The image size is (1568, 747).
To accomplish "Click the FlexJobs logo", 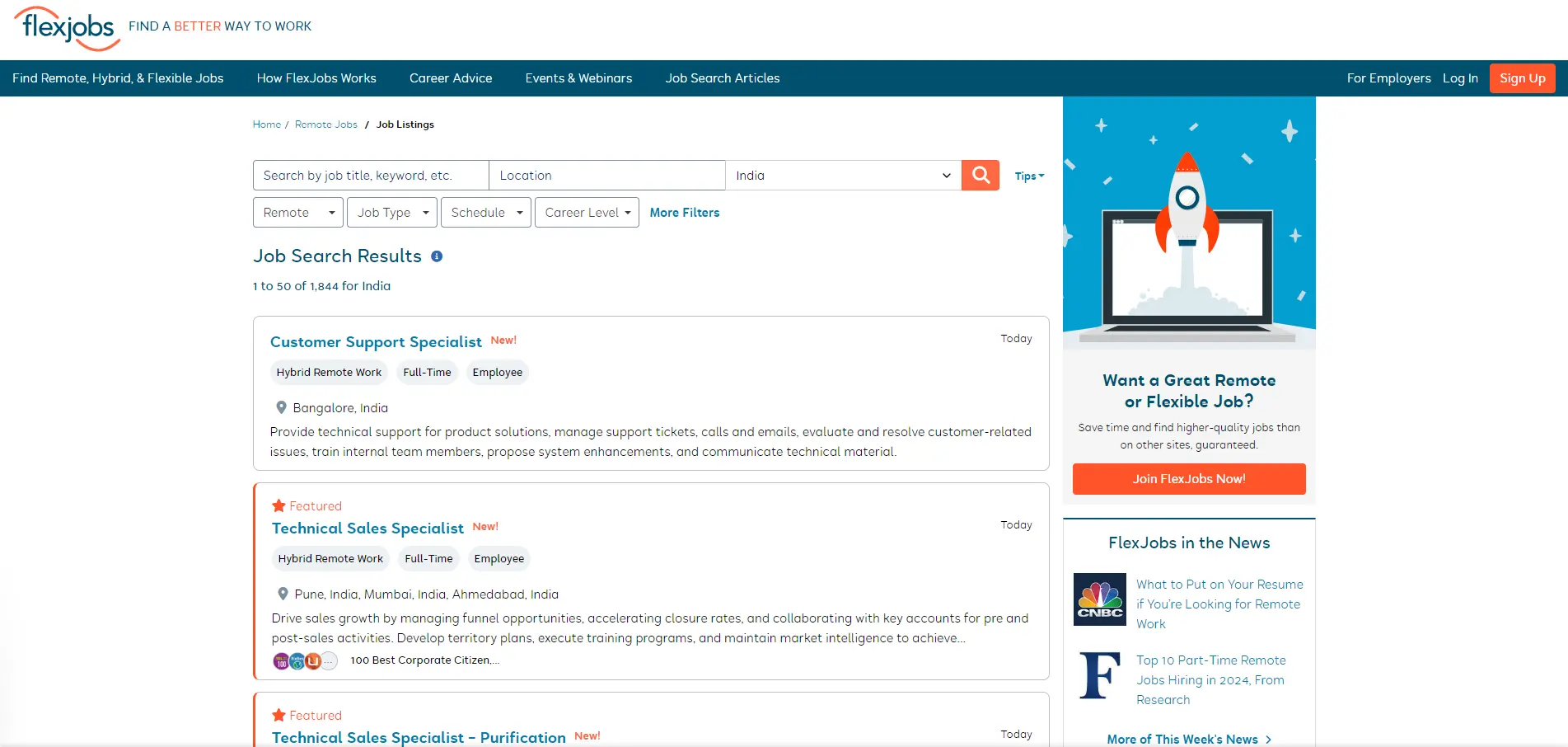I will (x=68, y=29).
